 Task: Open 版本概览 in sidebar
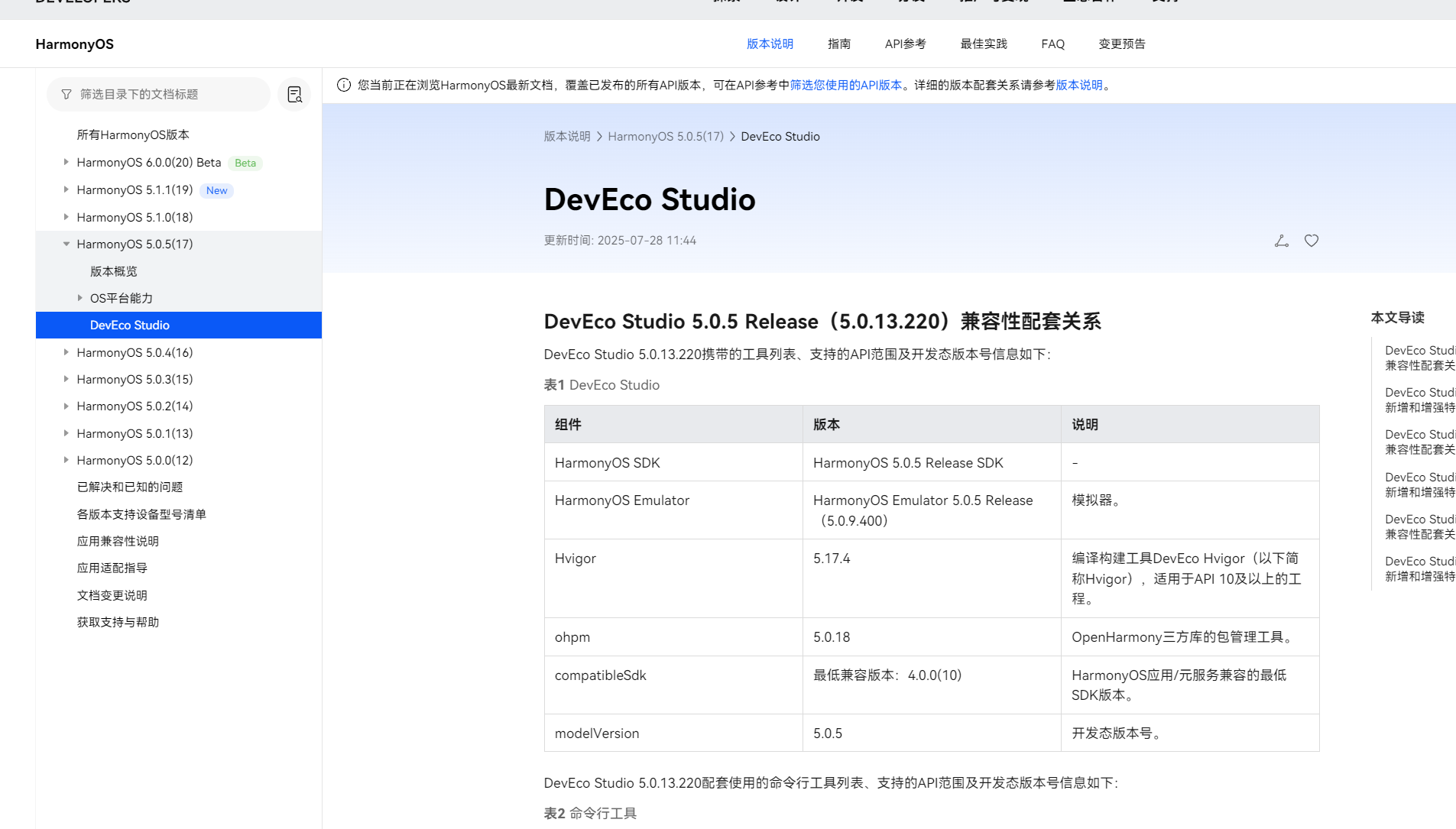(x=114, y=271)
